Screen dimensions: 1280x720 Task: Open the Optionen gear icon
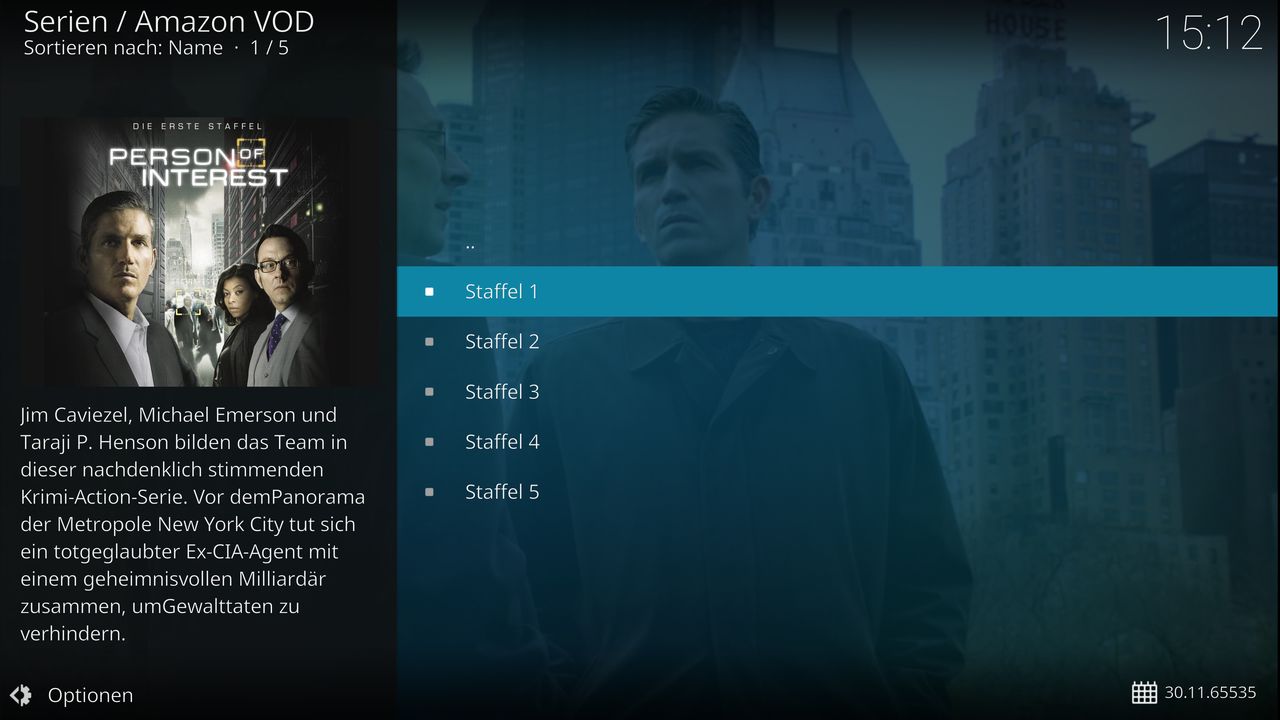20,695
